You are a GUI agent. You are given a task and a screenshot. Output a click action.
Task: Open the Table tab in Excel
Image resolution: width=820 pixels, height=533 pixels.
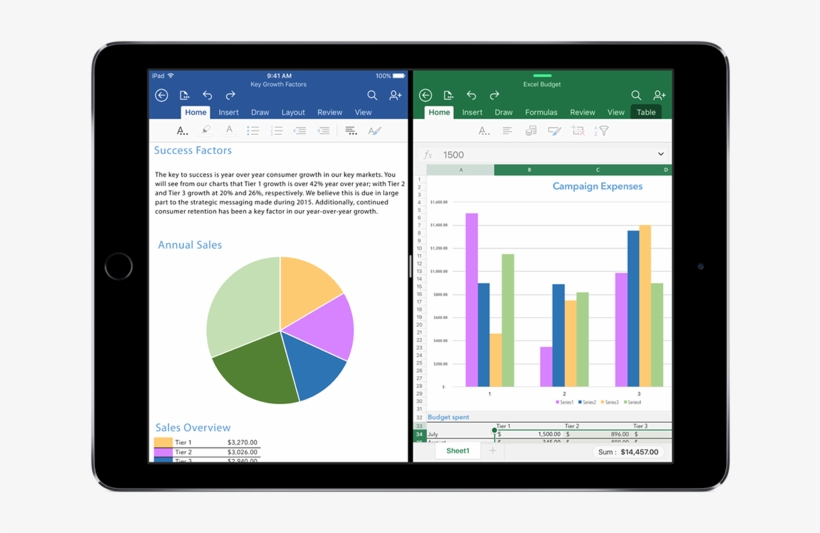[x=646, y=112]
